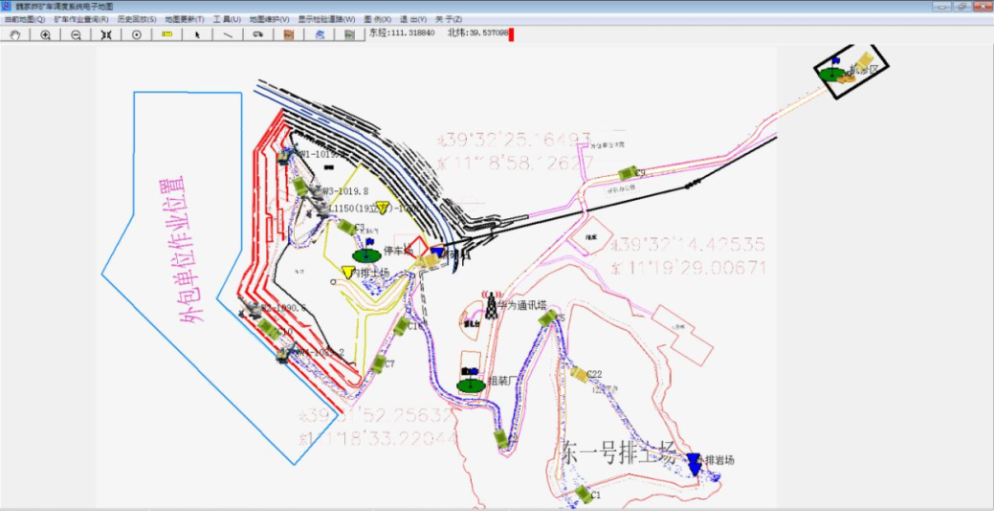
Task: Open the 工具 menu
Action: coord(226,19)
